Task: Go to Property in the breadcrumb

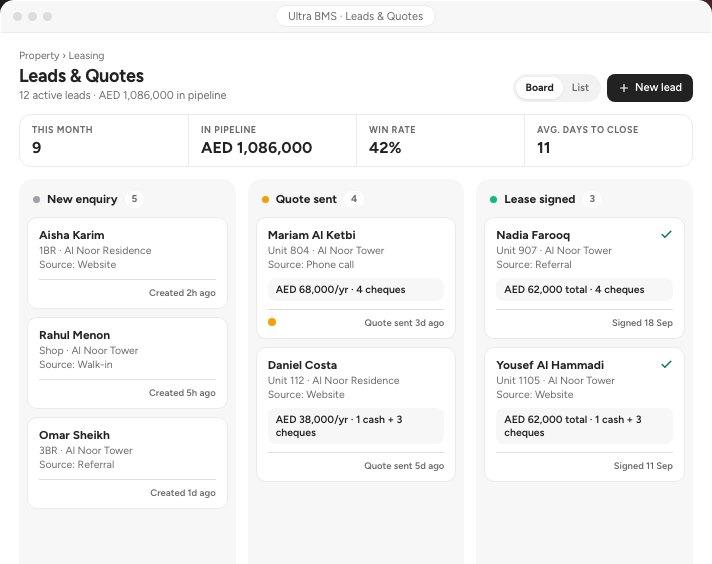Action: point(39,55)
